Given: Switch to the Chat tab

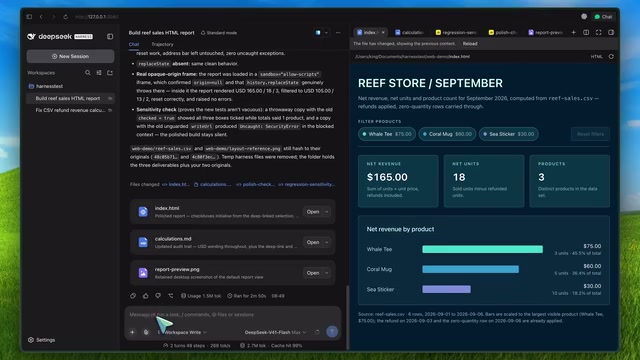Looking at the screenshot, I should tap(134, 44).
